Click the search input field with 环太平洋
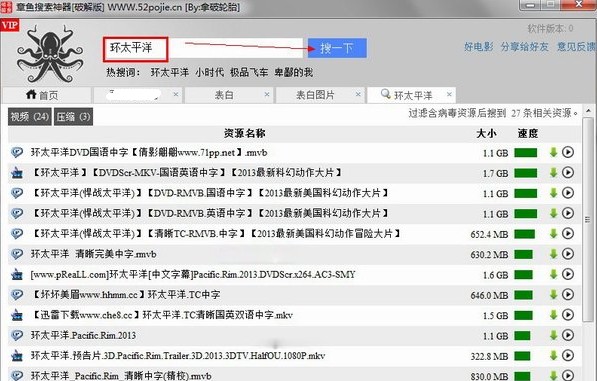 (203, 48)
